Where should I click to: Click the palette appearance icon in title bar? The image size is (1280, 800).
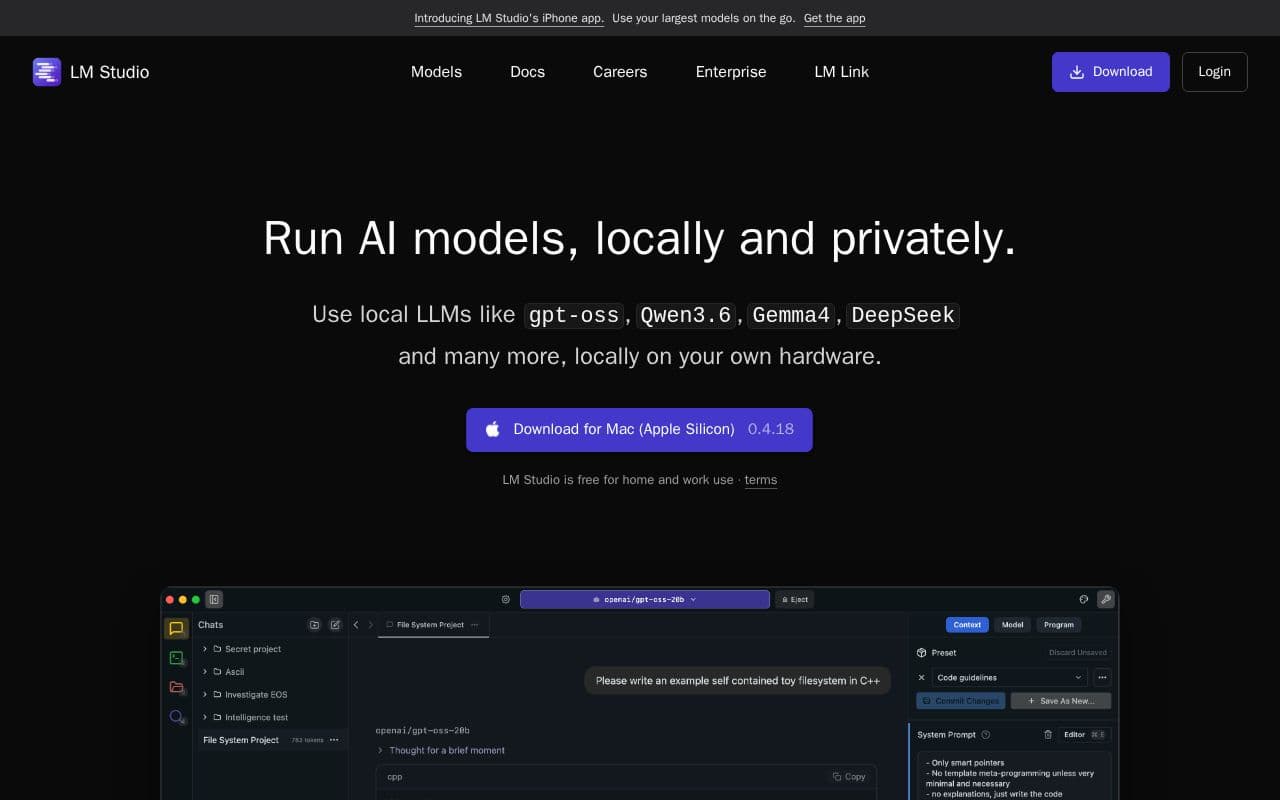point(1083,599)
